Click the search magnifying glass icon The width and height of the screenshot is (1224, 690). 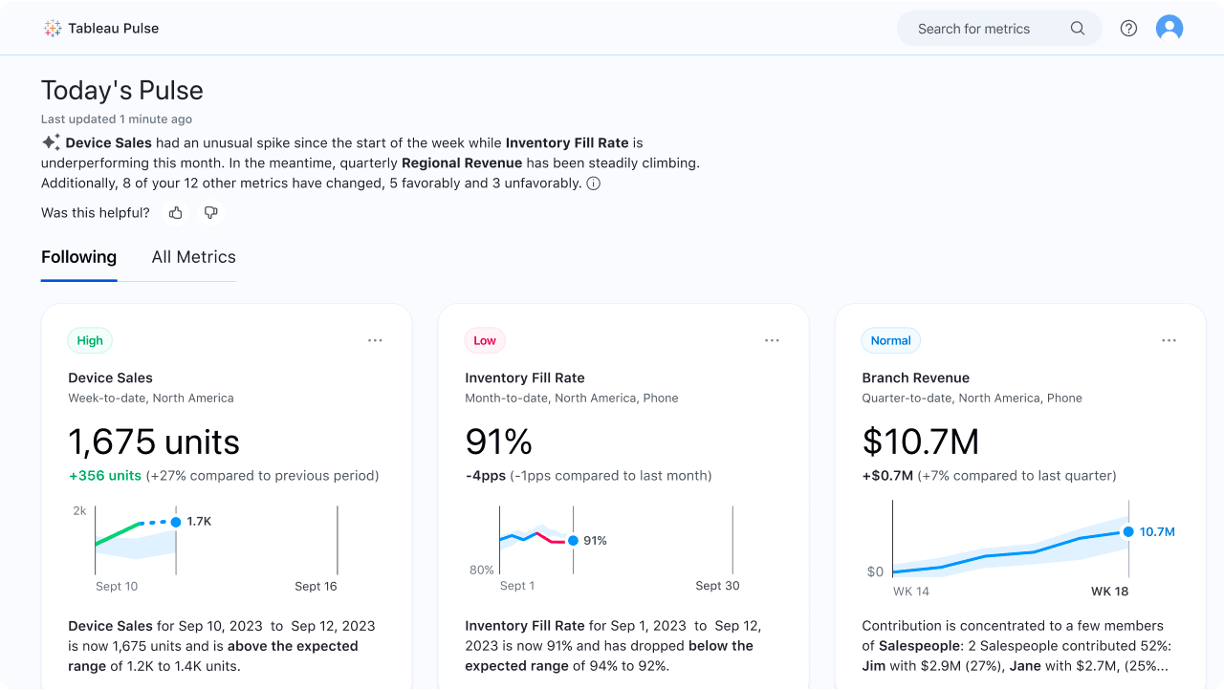1077,29
